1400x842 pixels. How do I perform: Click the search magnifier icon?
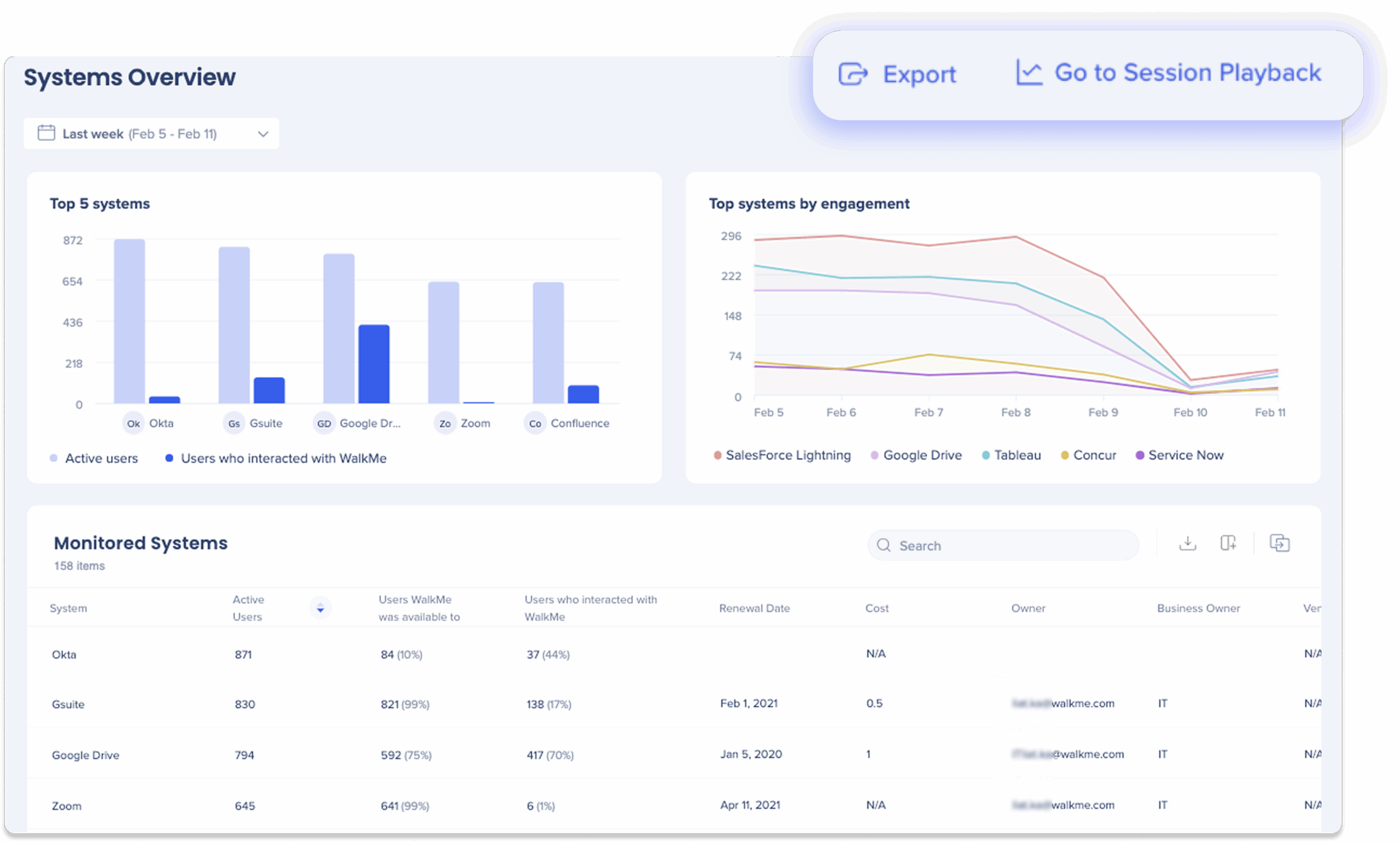coord(884,545)
